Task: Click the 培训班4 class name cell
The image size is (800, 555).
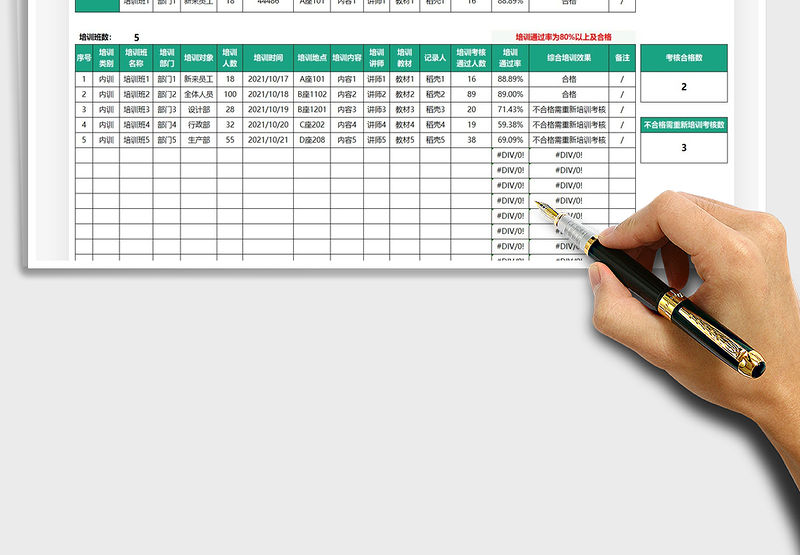Action: coord(136,125)
